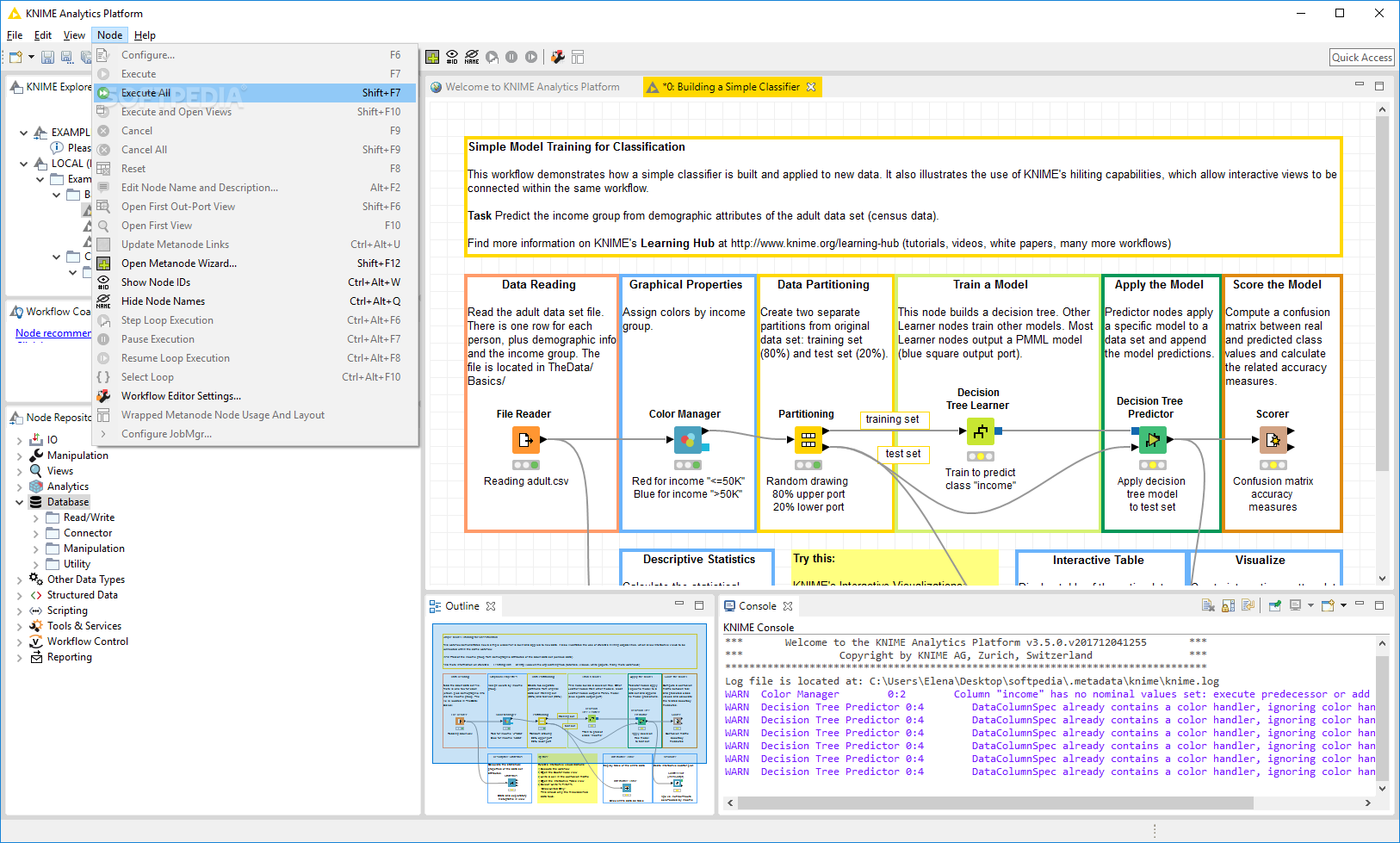Open the View menu
Viewport: 1400px width, 843px height.
click(x=74, y=35)
